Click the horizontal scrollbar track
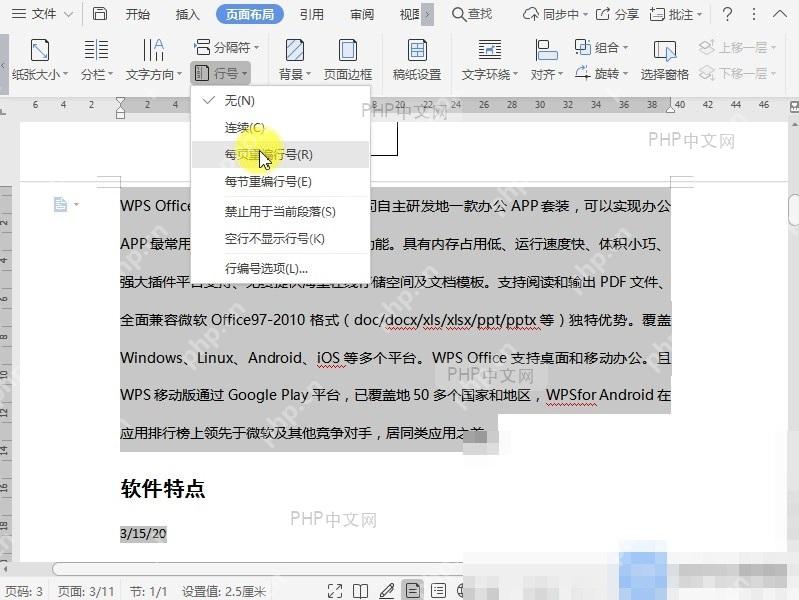Viewport: 799px width, 600px height. [257, 568]
